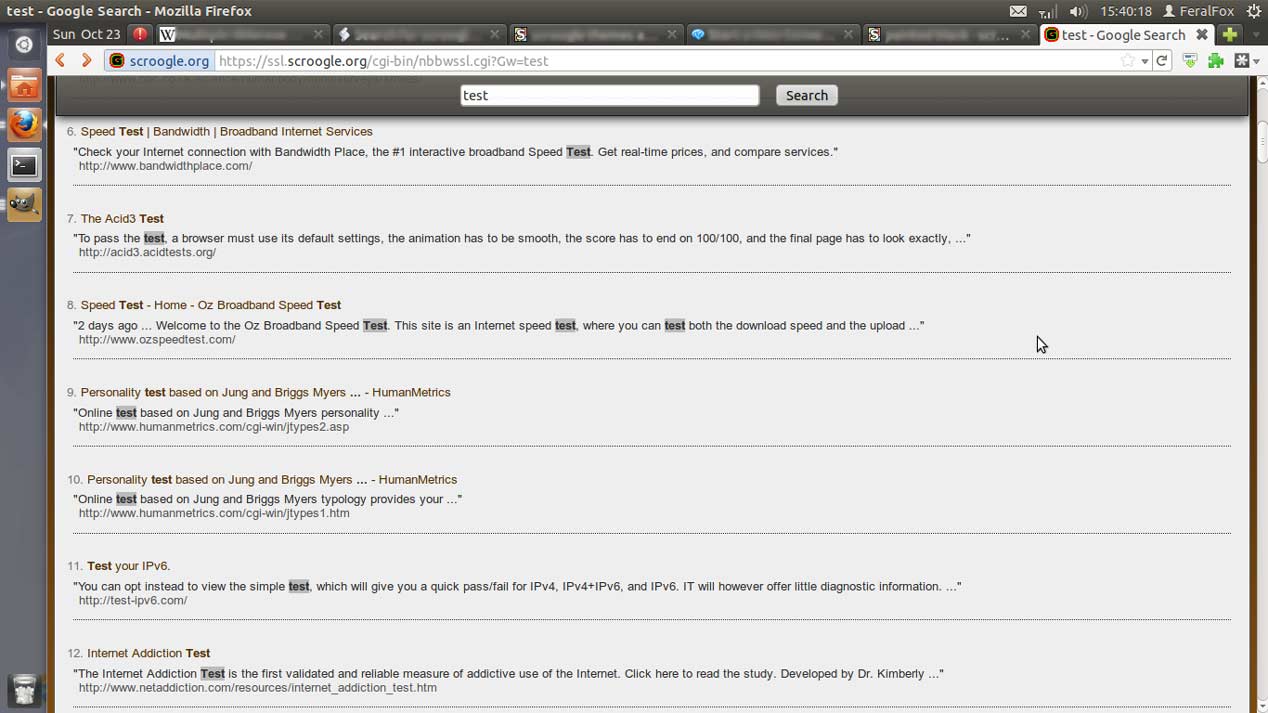Click the acid3.acidtests.org URL text
1268x713 pixels.
[x=147, y=252]
